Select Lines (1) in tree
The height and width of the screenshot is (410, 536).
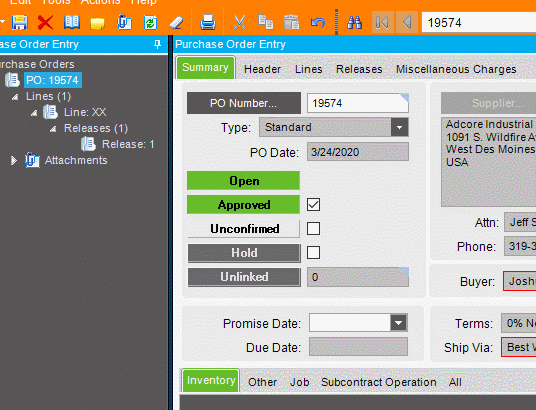tap(48, 96)
